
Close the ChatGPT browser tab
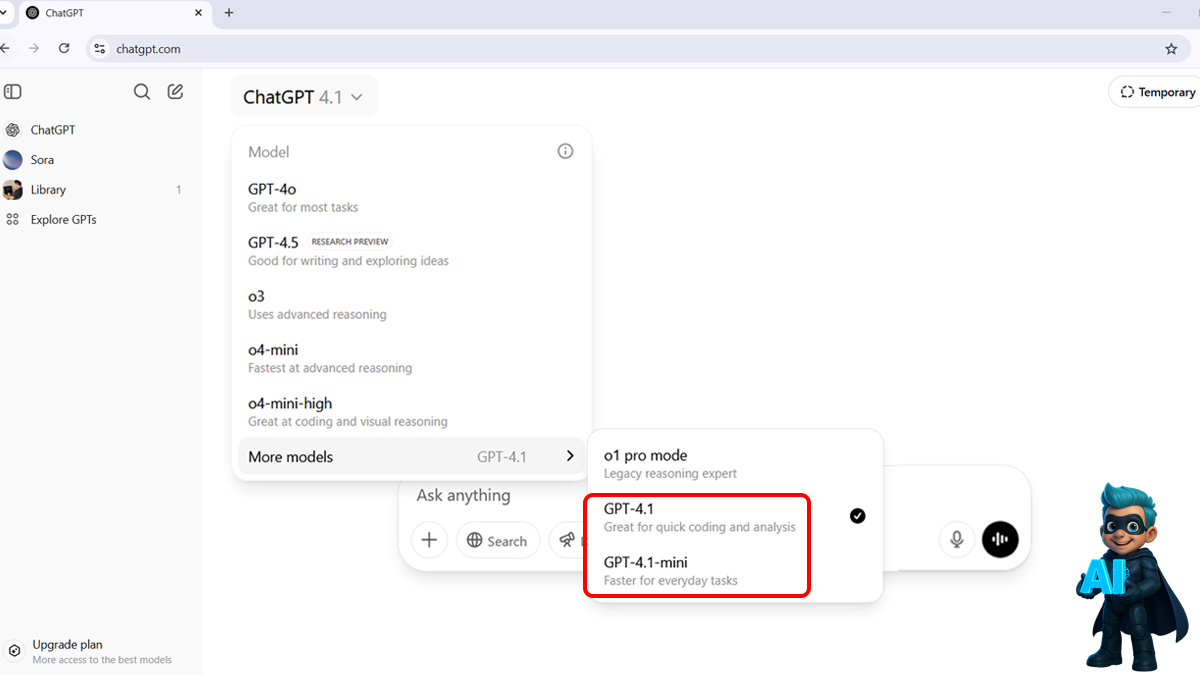198,13
